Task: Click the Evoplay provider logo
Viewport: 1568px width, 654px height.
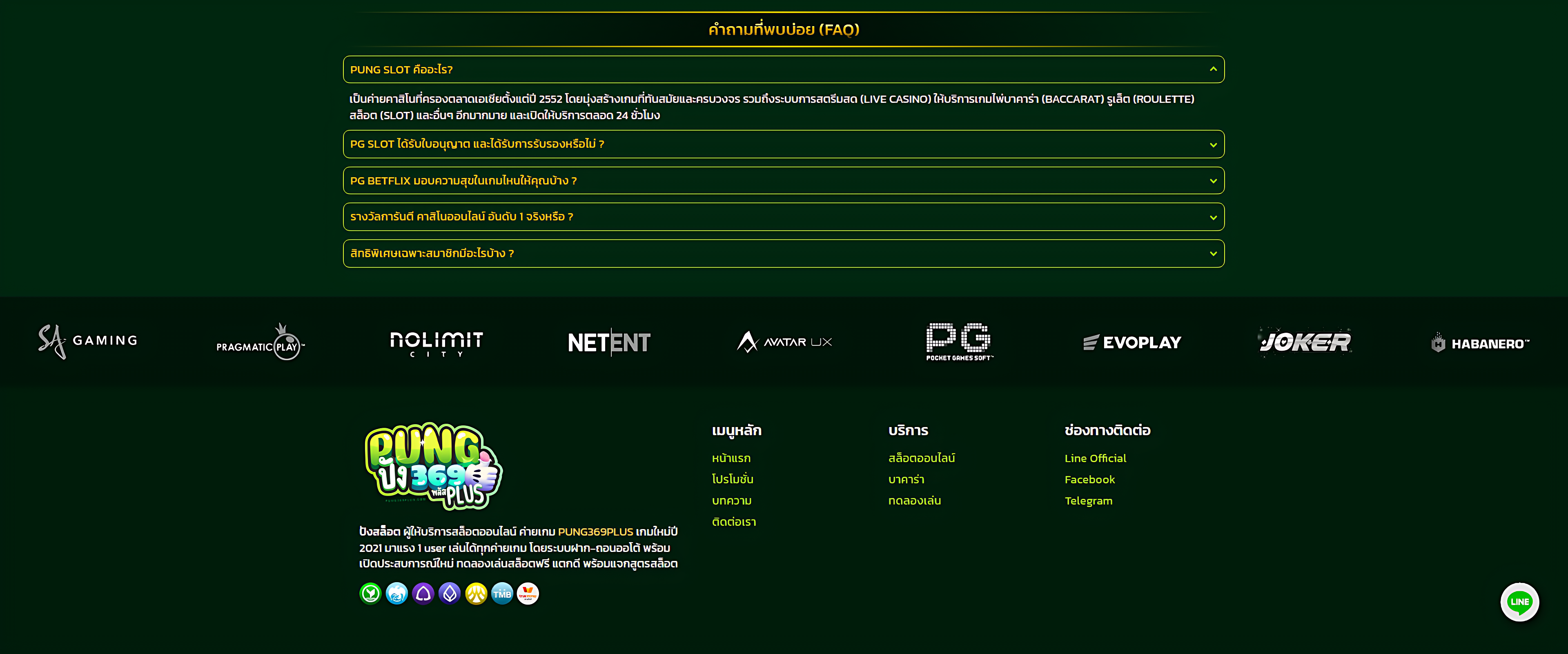Action: coord(1132,343)
